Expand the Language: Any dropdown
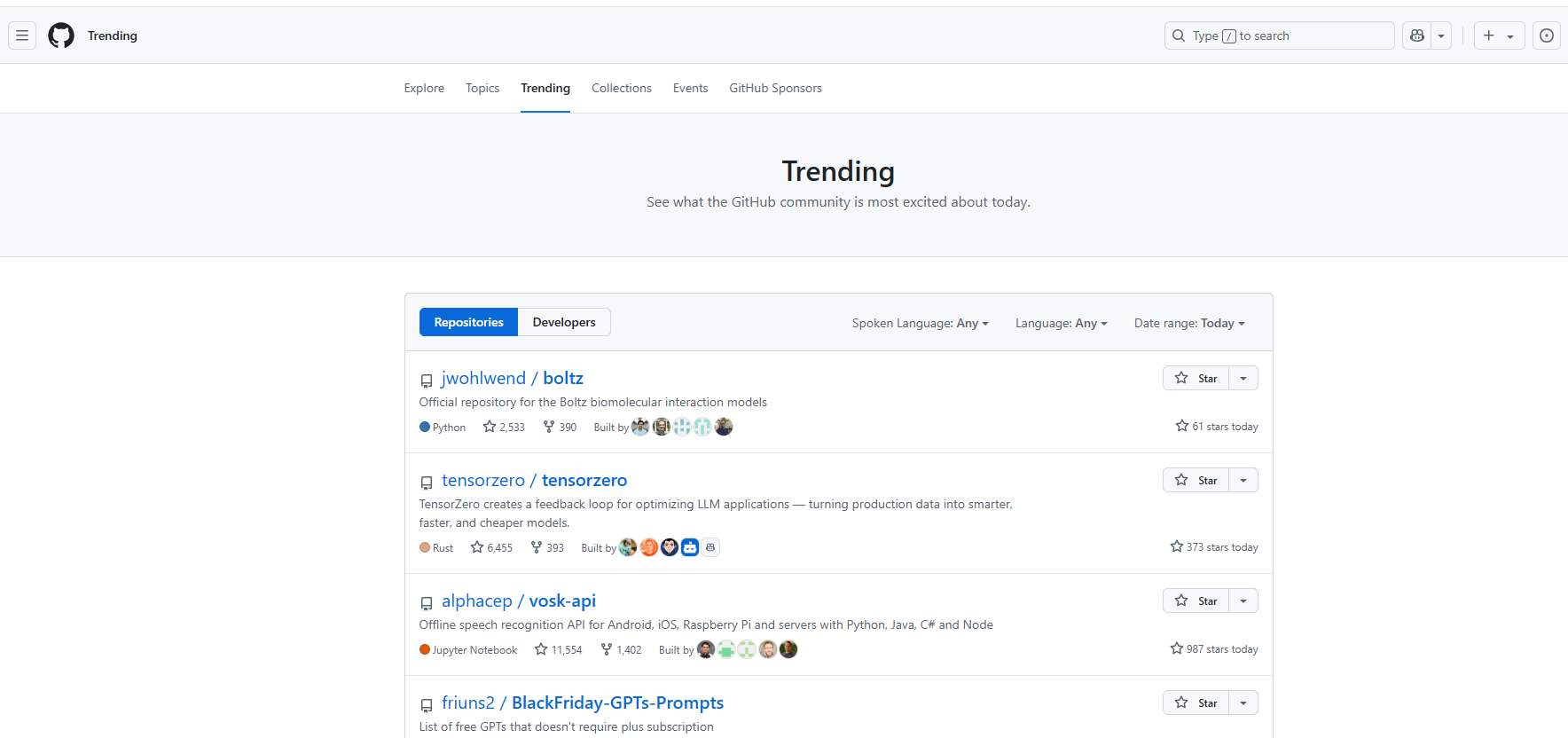 [1061, 323]
